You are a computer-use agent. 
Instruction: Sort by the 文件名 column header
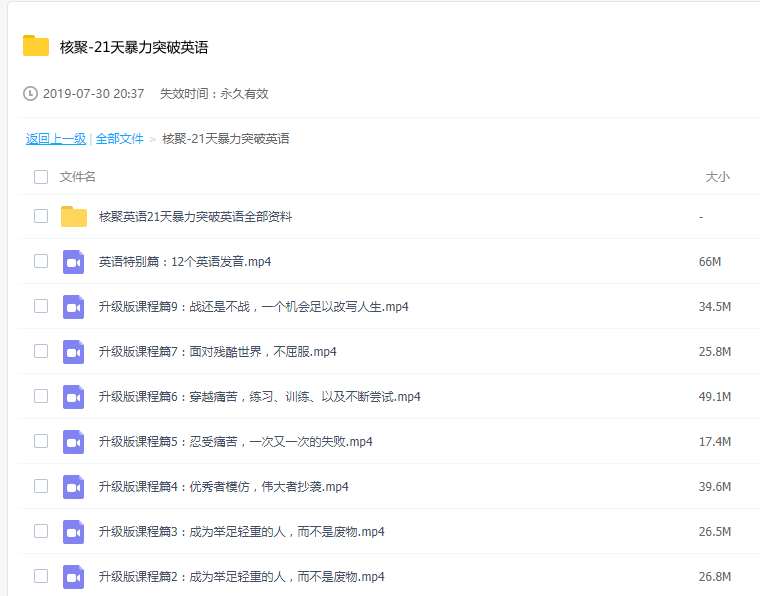[78, 177]
